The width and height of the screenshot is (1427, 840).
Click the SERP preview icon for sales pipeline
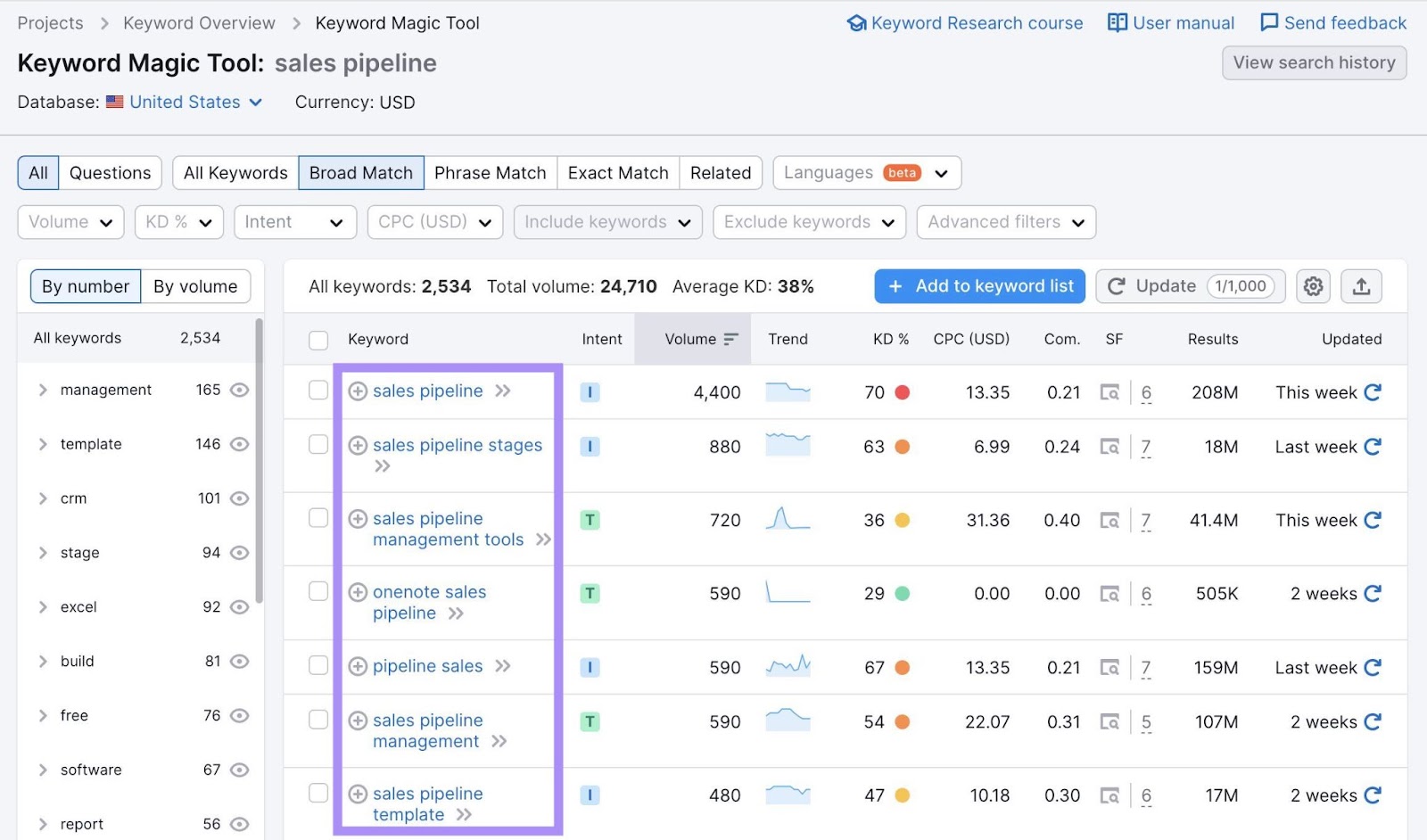point(1109,392)
